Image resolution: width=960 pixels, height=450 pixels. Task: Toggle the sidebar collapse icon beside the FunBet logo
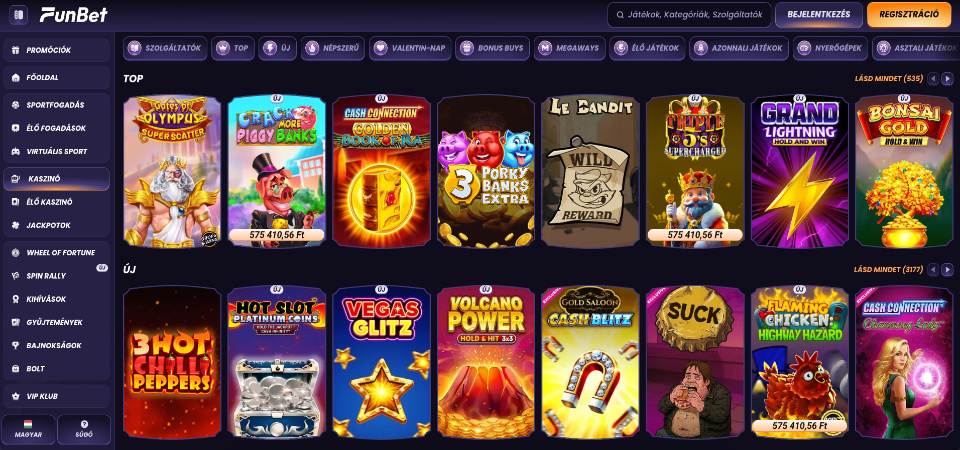point(18,15)
